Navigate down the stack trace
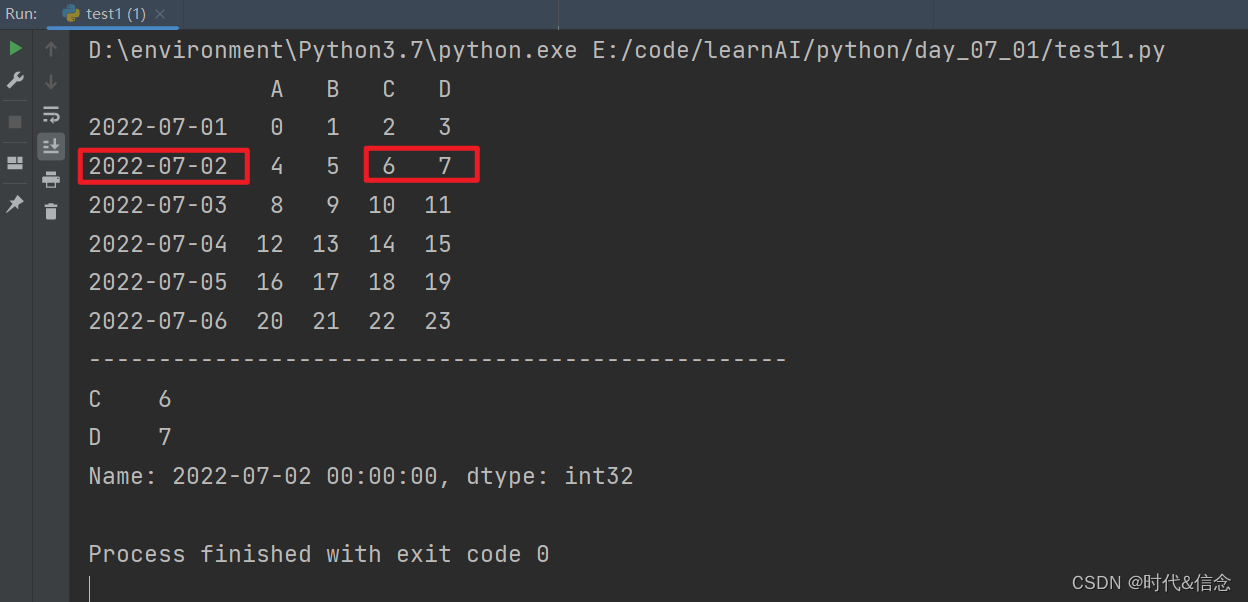Screen dimensions: 1248x602 click(x=50, y=80)
